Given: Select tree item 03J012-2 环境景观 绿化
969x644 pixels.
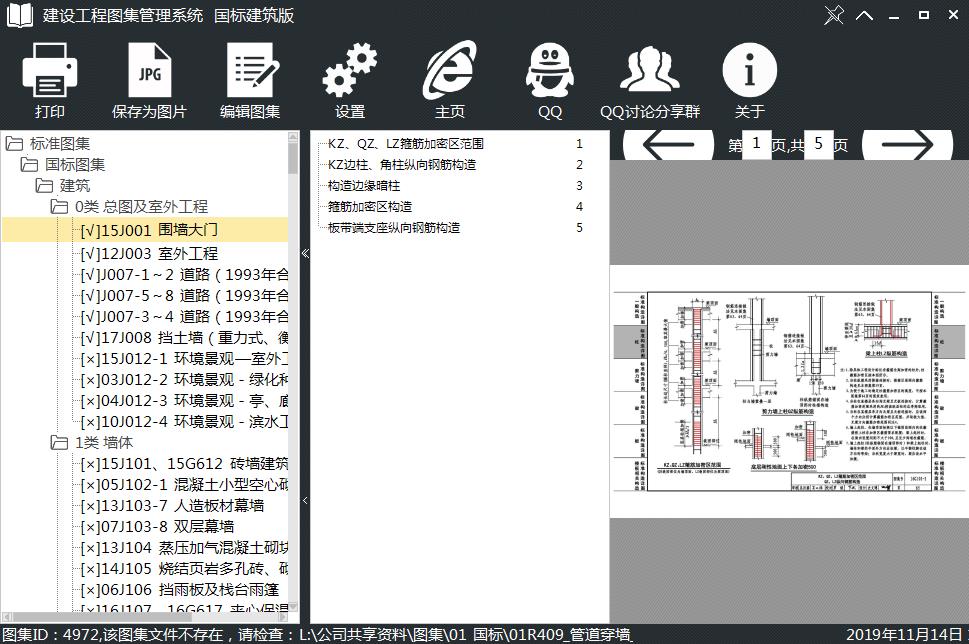Looking at the screenshot, I should tap(184, 379).
